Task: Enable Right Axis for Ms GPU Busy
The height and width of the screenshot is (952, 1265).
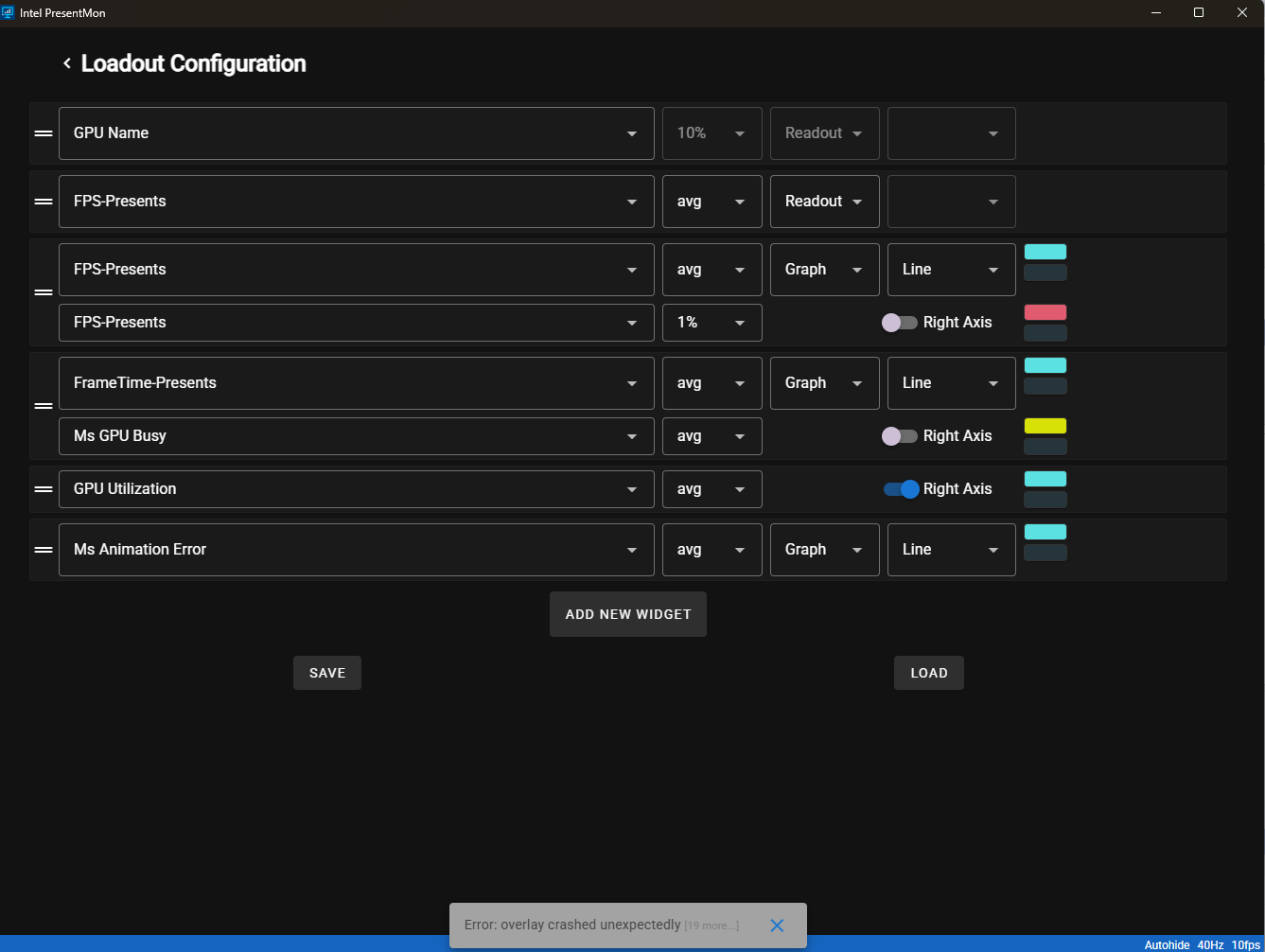Action: tap(899, 436)
